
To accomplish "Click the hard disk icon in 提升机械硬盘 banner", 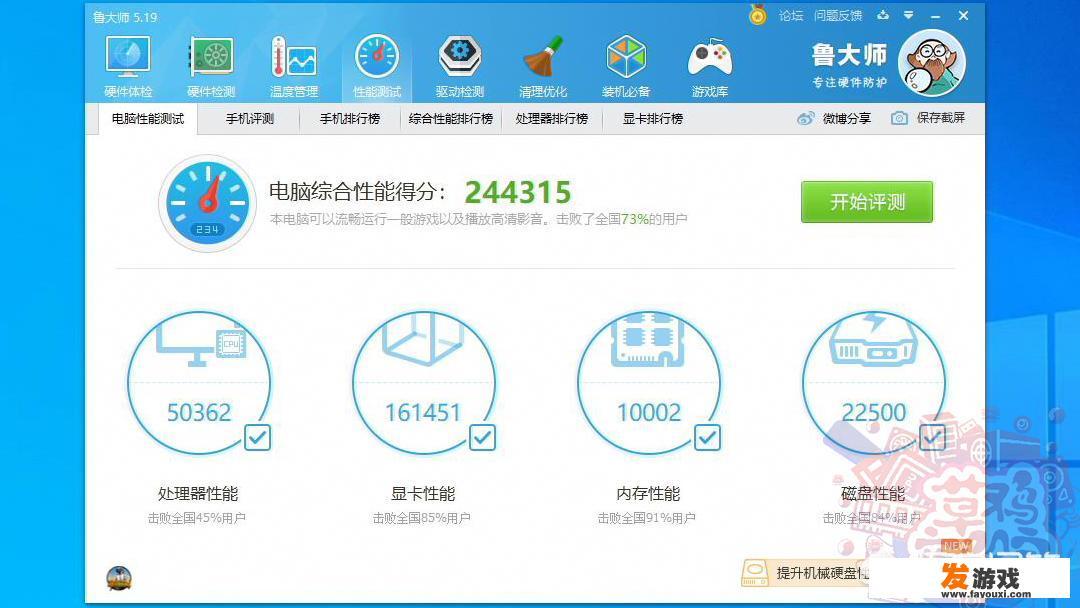I will point(755,573).
